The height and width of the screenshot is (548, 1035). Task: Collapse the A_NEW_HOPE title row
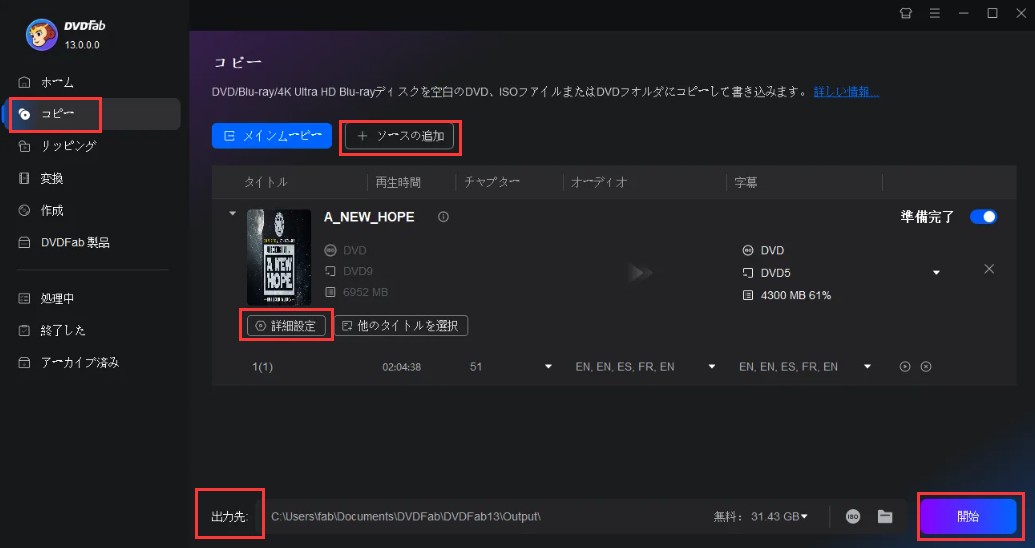coord(232,214)
